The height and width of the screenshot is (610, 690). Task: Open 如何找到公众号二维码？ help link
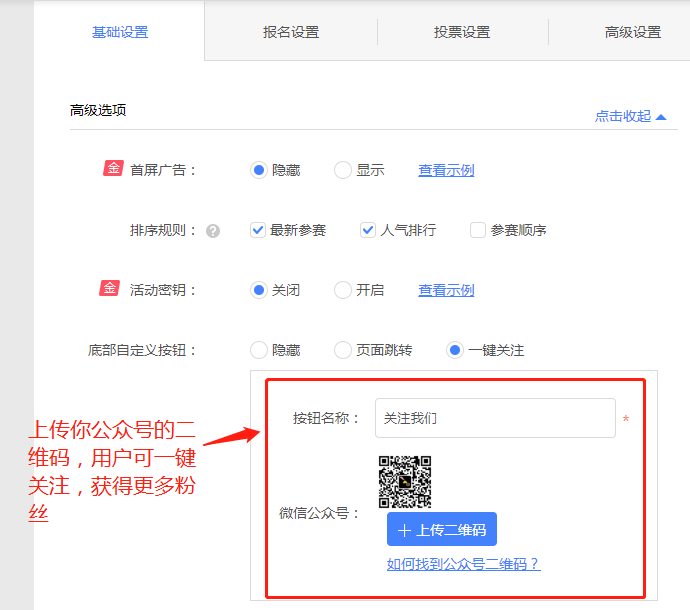[x=463, y=564]
